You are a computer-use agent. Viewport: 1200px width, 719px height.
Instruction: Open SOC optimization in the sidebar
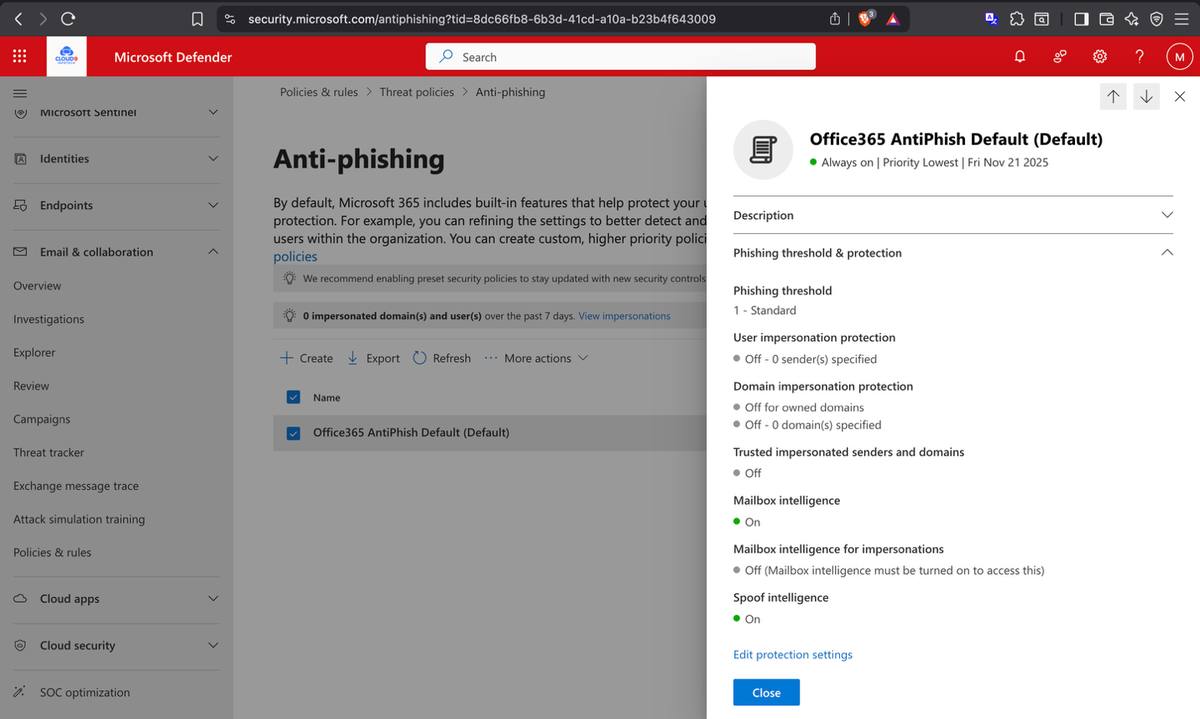[85, 692]
